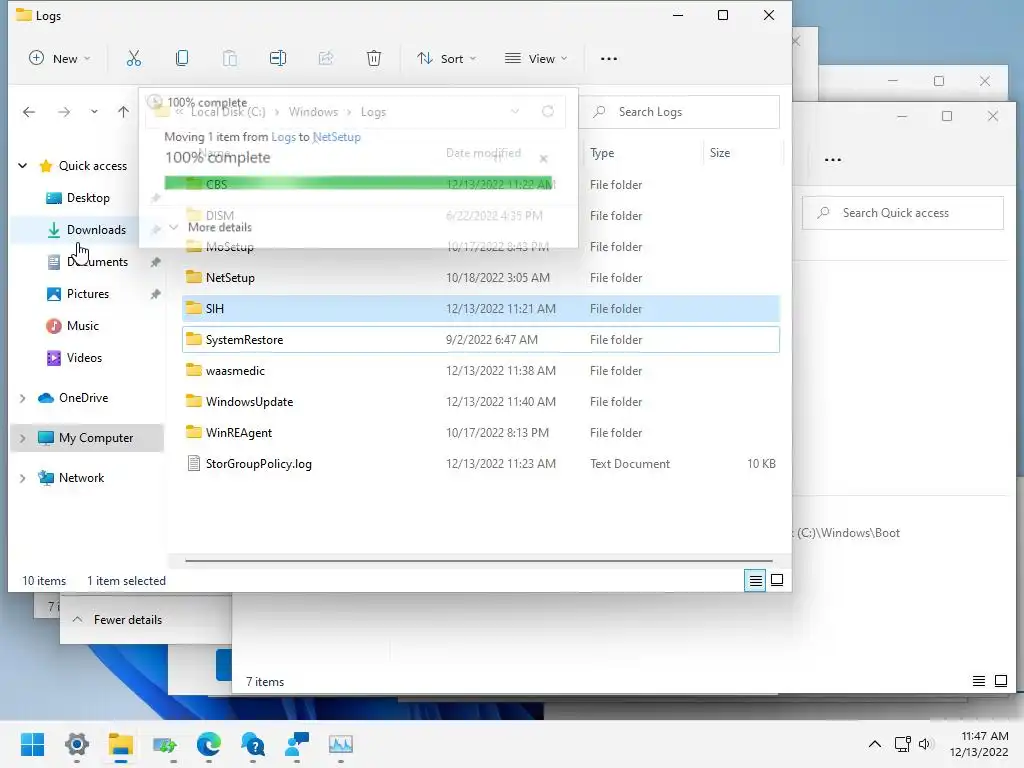Screen dimensions: 1024x768
Task: Open Microsoft Edge from the taskbar
Action: pyautogui.click(x=209, y=744)
